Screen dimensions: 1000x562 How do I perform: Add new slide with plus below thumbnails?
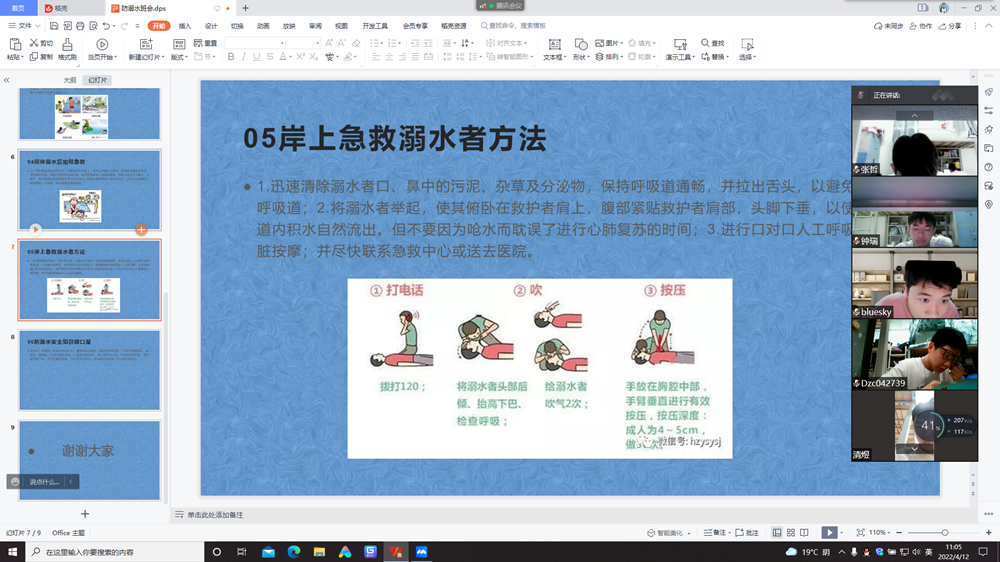pos(85,514)
